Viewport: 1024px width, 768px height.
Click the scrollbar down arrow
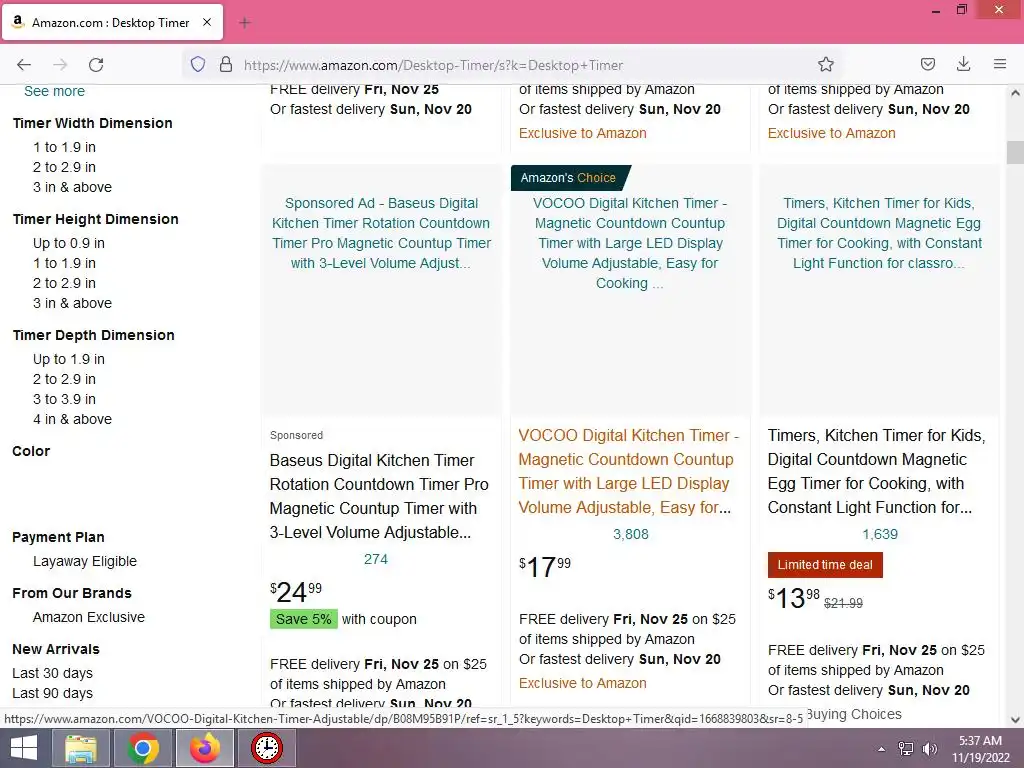coord(1015,720)
